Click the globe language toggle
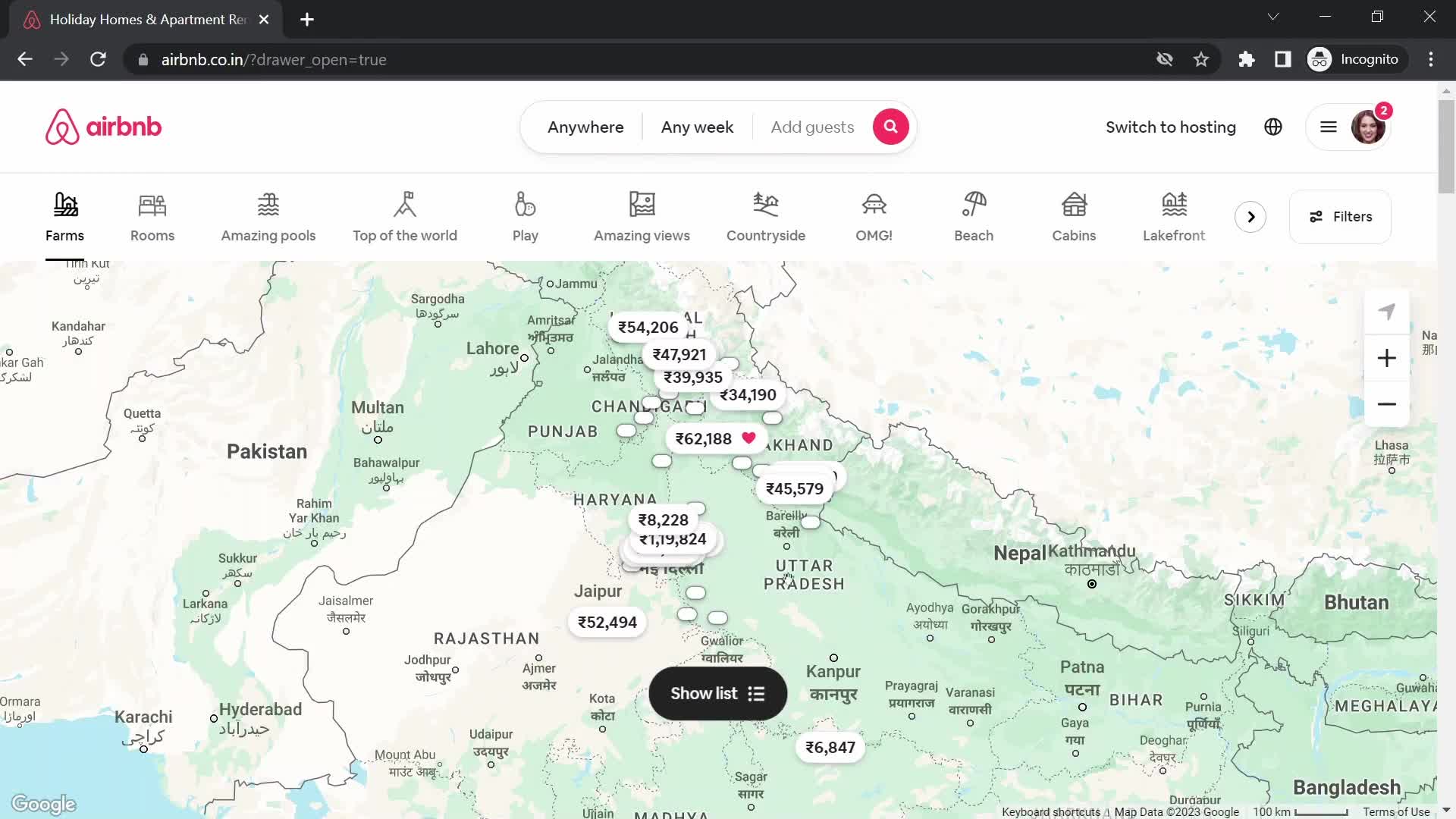This screenshot has height=819, width=1456. pyautogui.click(x=1274, y=127)
